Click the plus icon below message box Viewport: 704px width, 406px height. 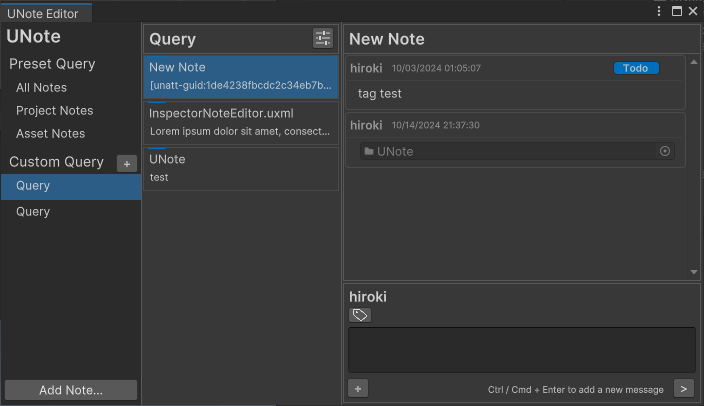[x=358, y=389]
